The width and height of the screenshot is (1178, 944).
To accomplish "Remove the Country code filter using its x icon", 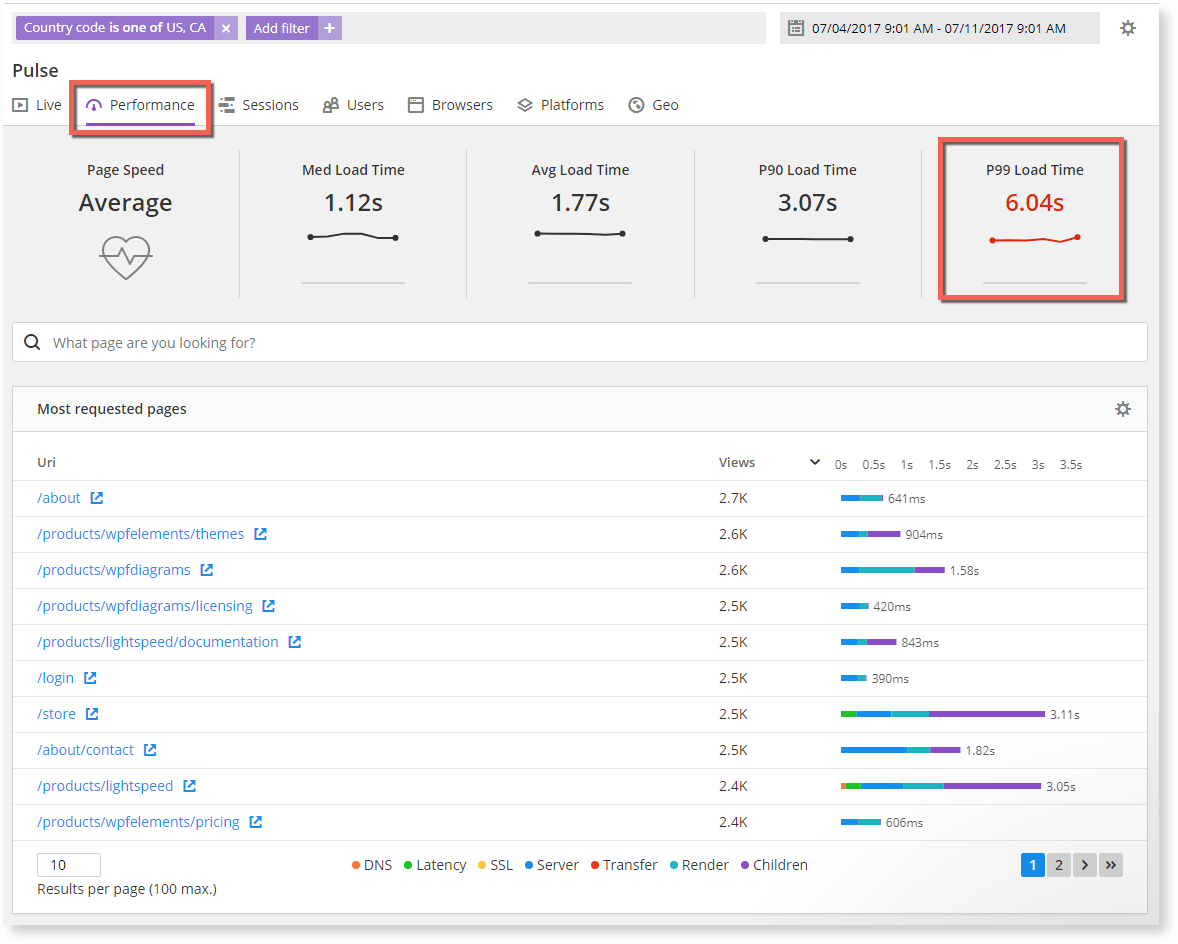I will click(x=226, y=27).
